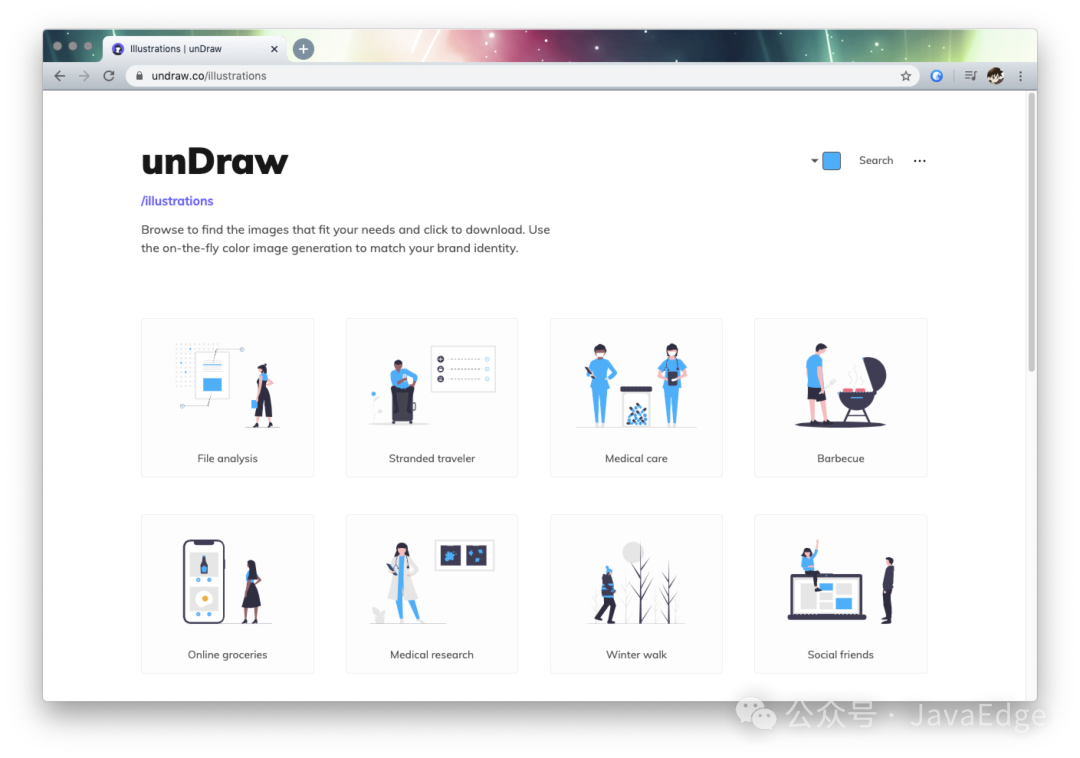Download the Online groceries illustration
The image size is (1080, 758).
227,593
